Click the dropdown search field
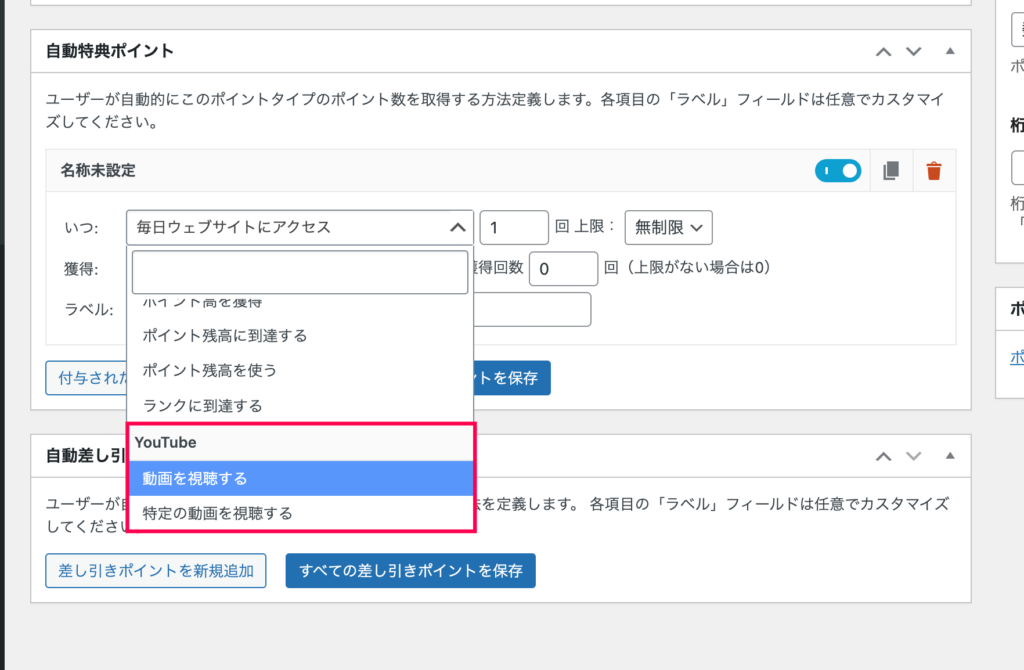Image resolution: width=1024 pixels, height=670 pixels. click(x=300, y=272)
